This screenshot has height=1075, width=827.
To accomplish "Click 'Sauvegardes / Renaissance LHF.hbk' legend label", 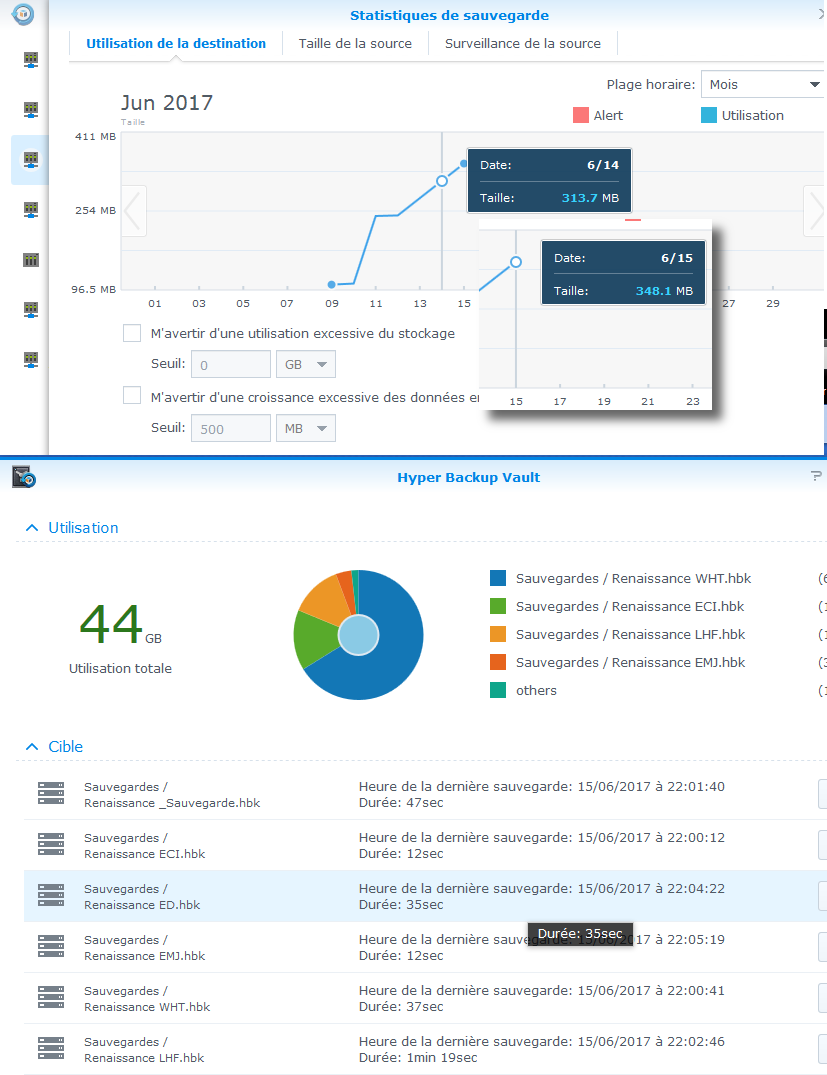I will pos(631,635).
